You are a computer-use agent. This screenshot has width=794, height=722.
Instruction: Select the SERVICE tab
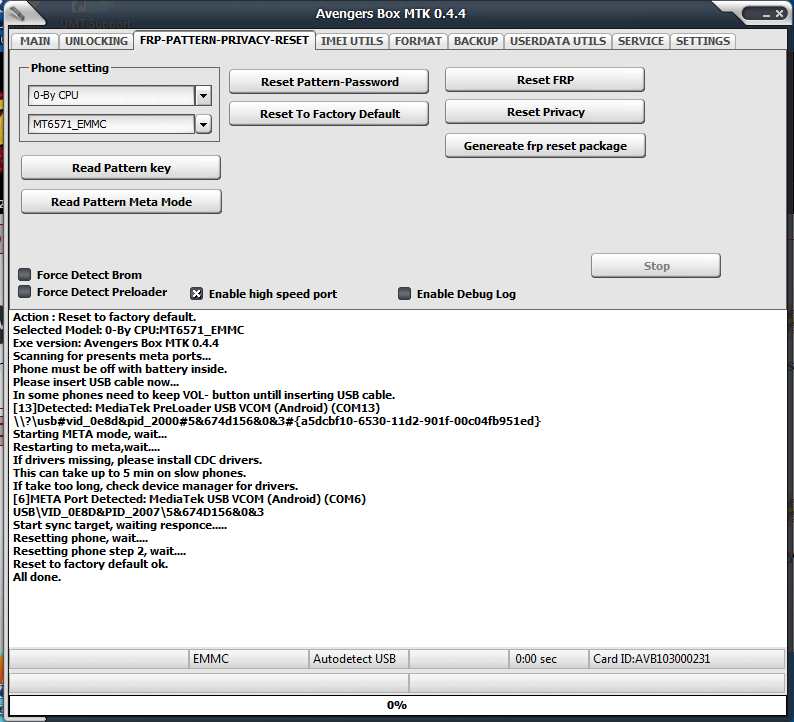tap(641, 41)
